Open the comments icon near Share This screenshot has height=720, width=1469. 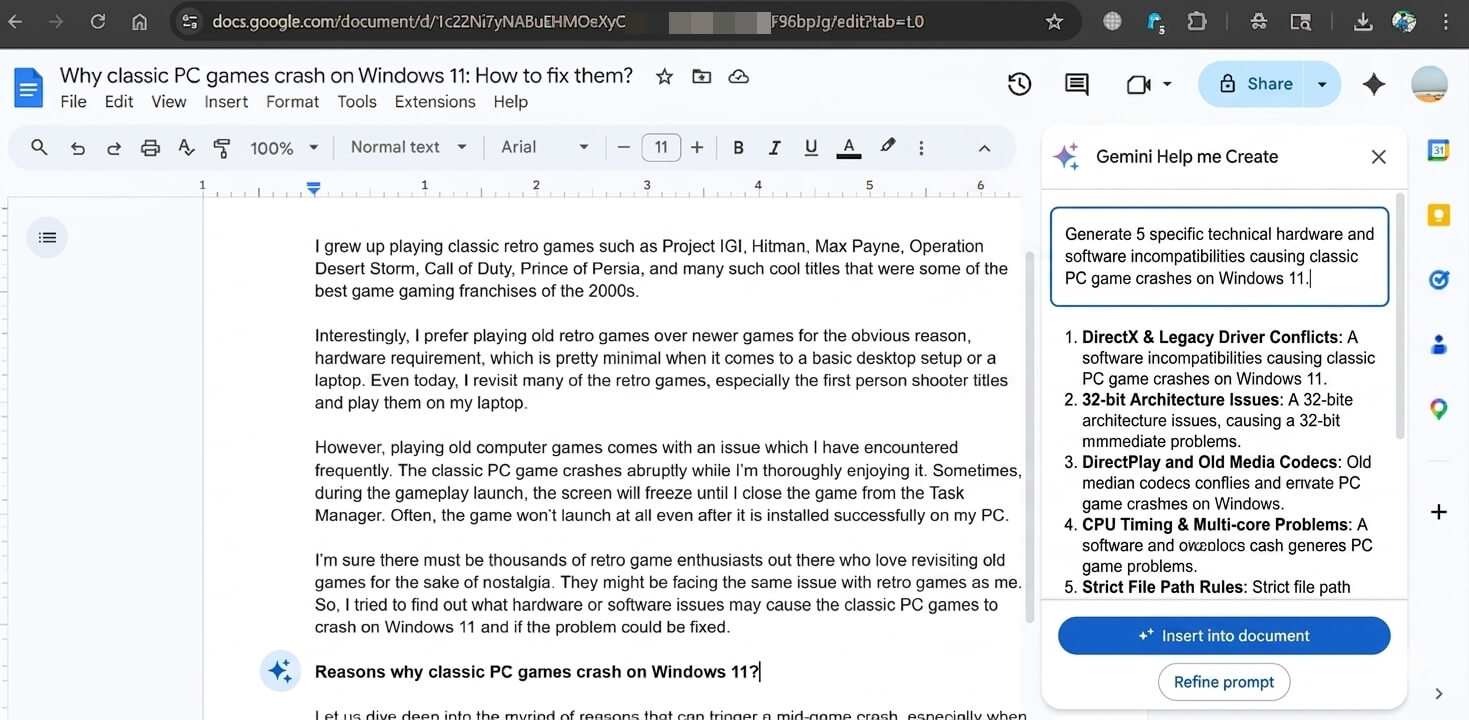[x=1075, y=84]
